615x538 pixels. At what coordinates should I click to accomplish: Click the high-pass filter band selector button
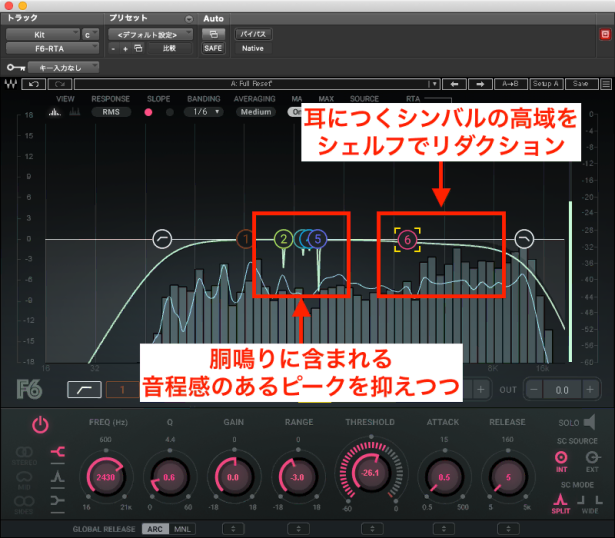click(84, 389)
